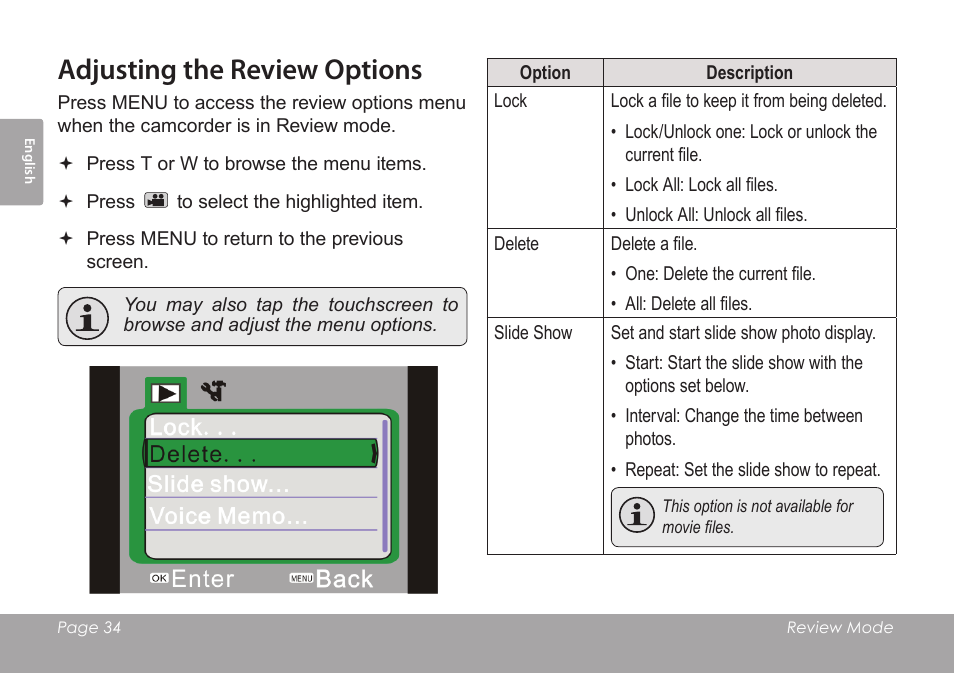
Task: Click the info icon in movie files note
Action: tap(636, 514)
